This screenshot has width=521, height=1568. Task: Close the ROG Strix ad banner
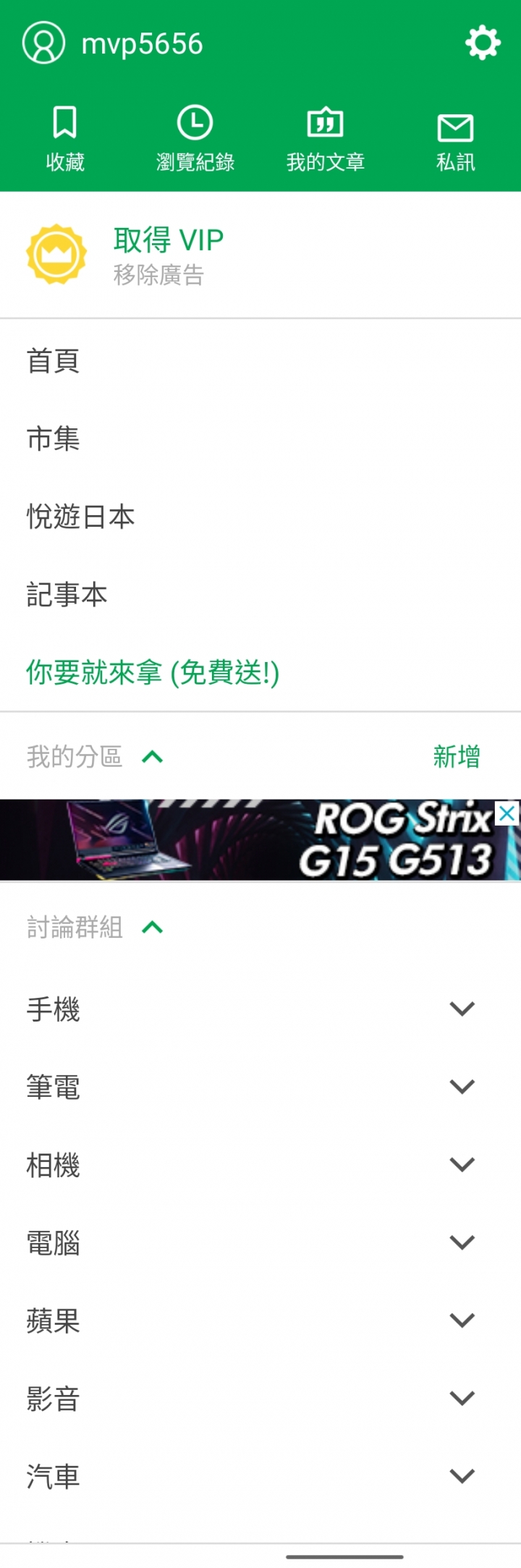pyautogui.click(x=507, y=813)
